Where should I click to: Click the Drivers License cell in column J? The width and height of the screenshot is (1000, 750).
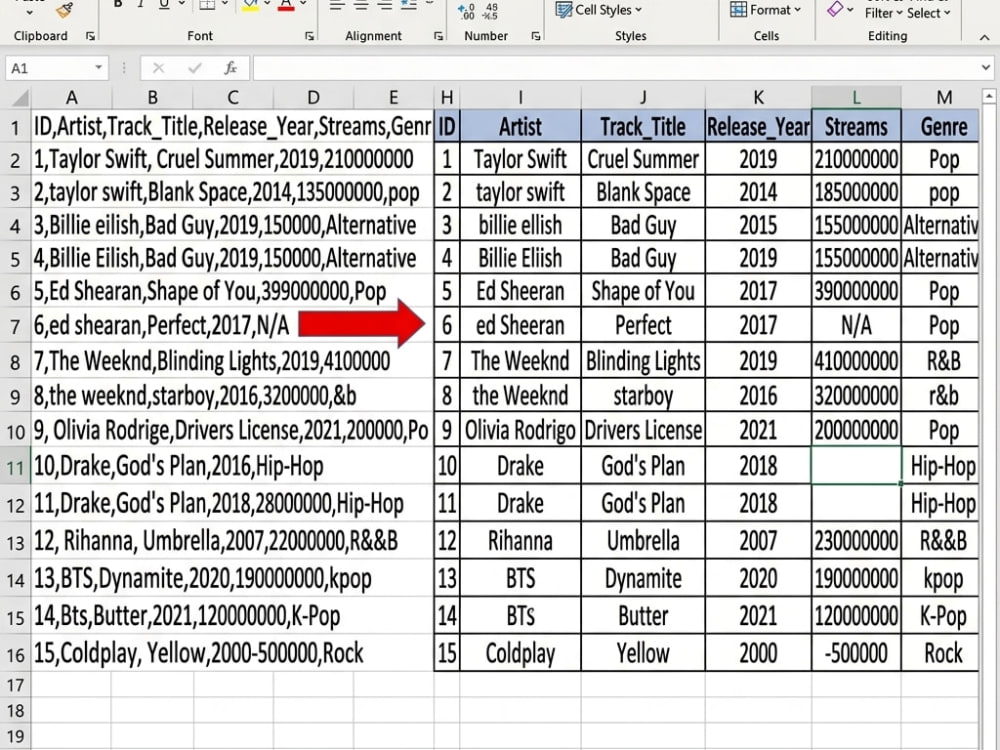click(643, 430)
